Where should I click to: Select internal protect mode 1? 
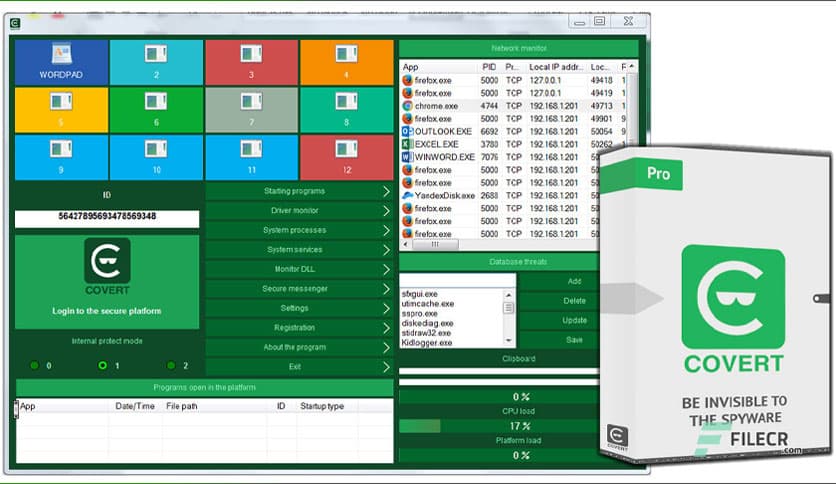pyautogui.click(x=102, y=366)
